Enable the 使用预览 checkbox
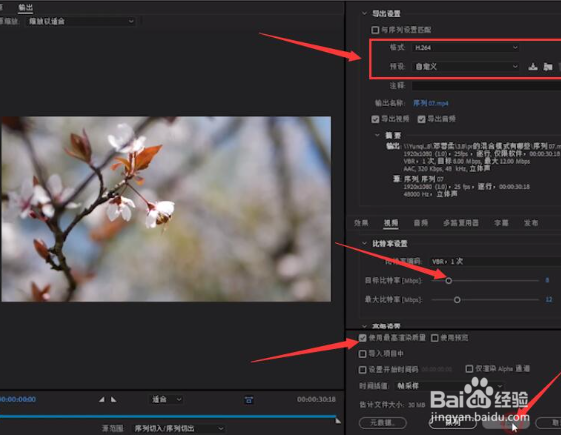This screenshot has height=437, width=561. coord(435,338)
